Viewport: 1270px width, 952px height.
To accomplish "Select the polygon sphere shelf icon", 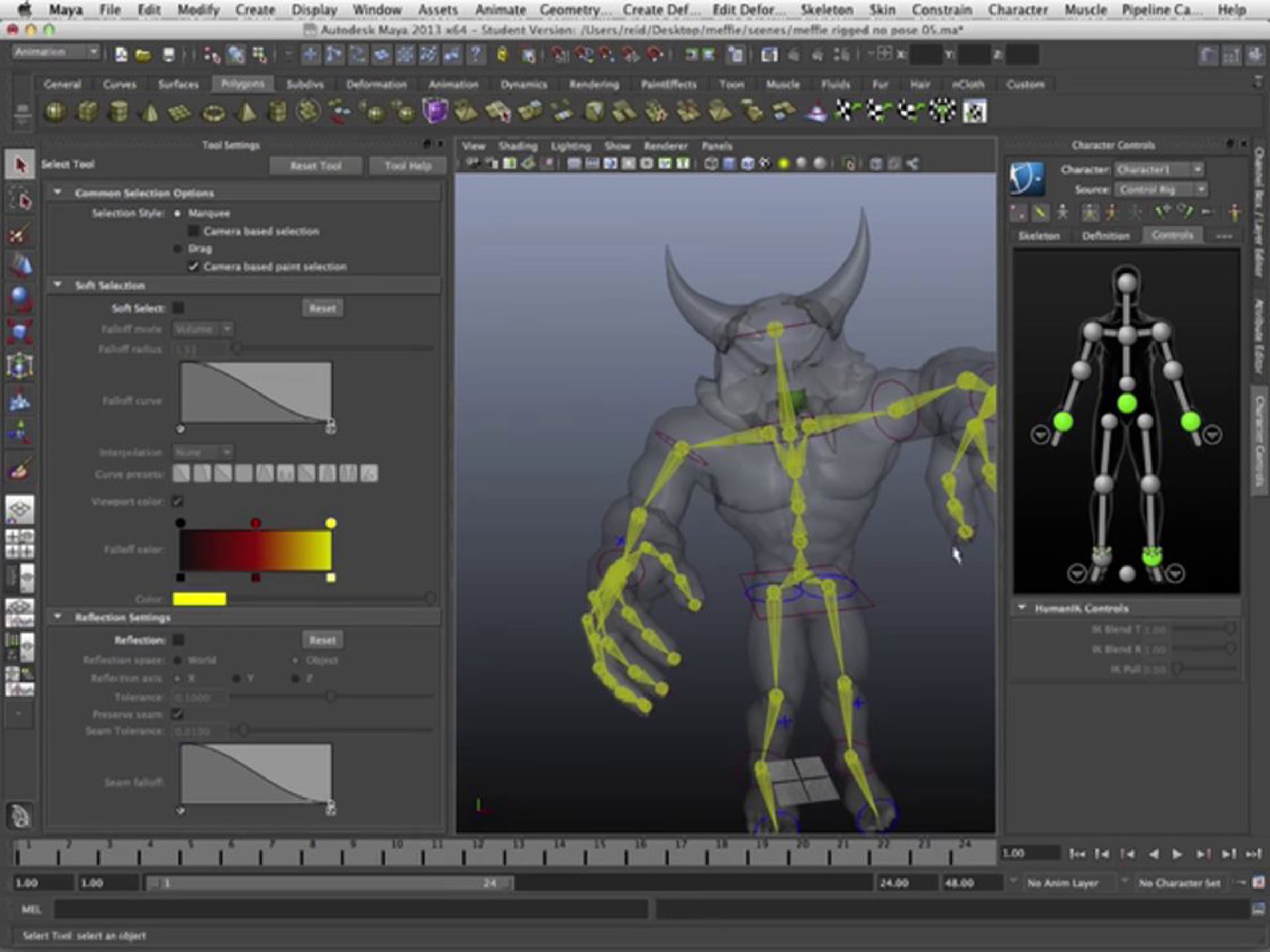I will tap(55, 111).
